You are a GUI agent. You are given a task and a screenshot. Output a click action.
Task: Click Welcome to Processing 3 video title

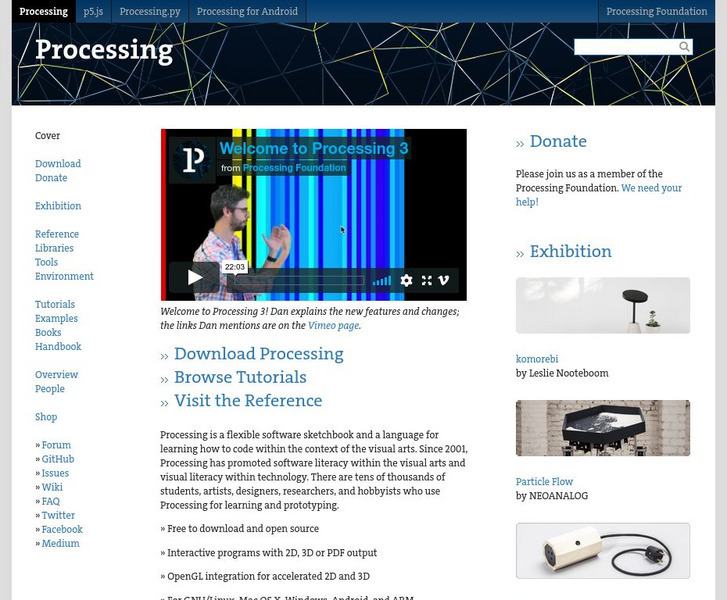pyautogui.click(x=314, y=148)
